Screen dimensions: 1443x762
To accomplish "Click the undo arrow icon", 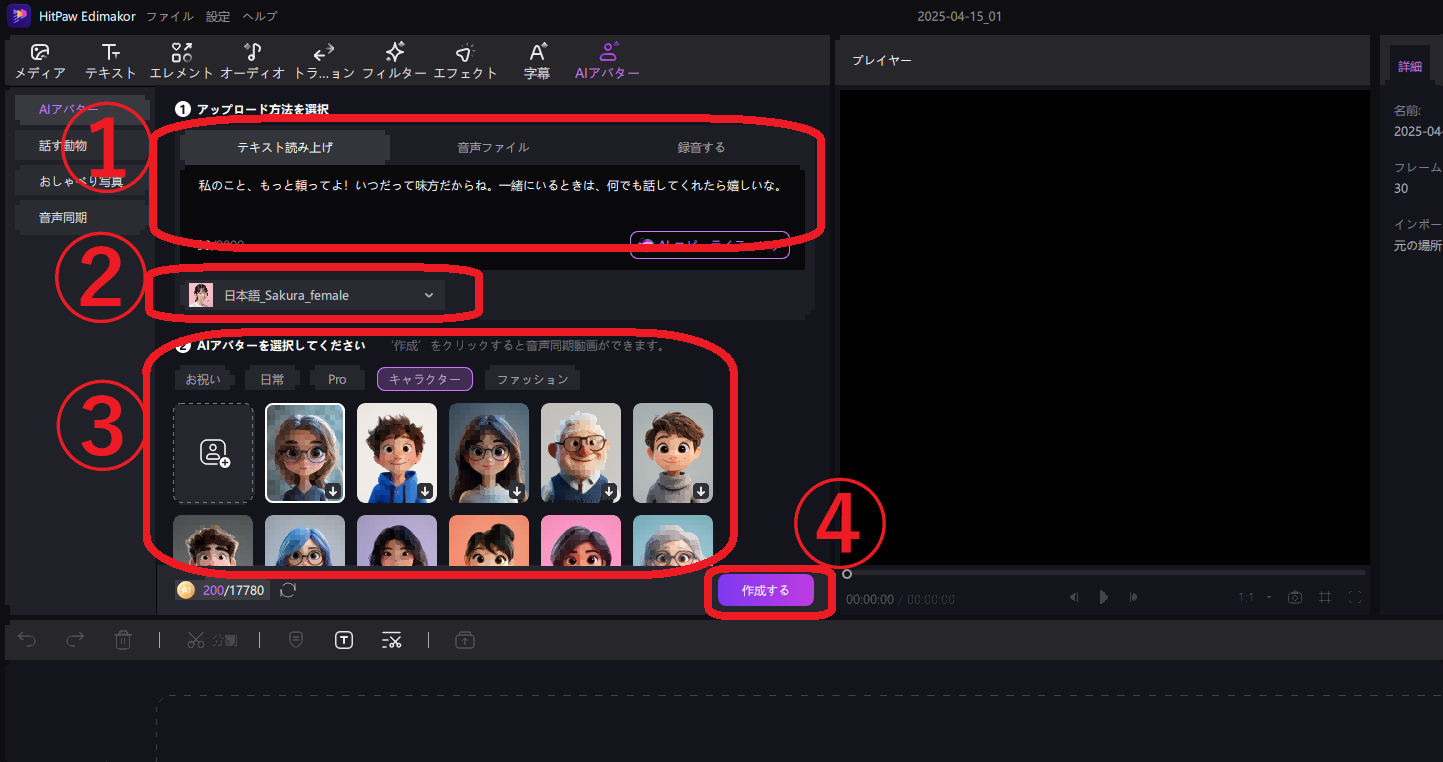I will point(26,639).
